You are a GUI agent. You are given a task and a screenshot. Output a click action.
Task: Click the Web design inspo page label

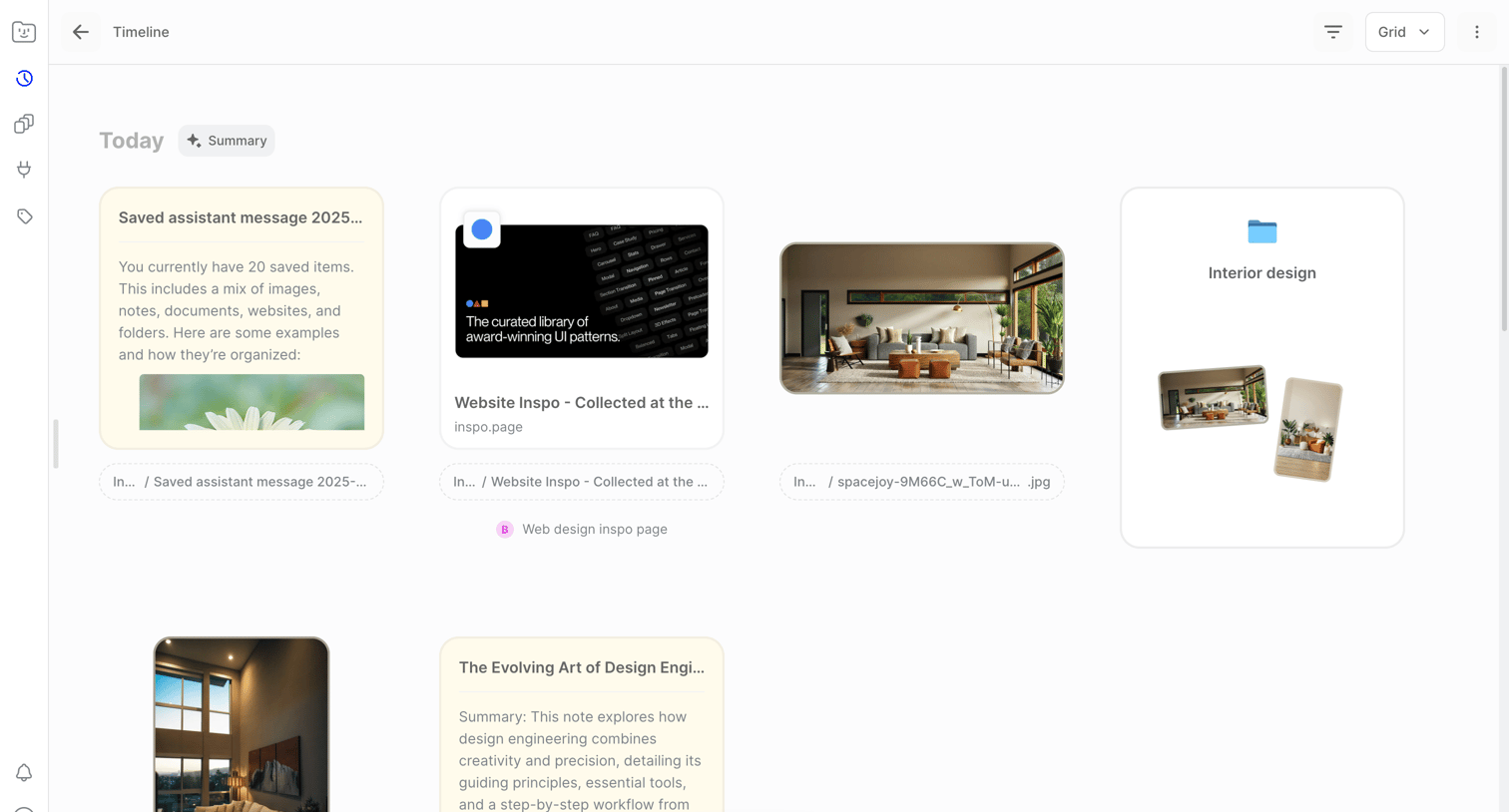[x=595, y=530]
